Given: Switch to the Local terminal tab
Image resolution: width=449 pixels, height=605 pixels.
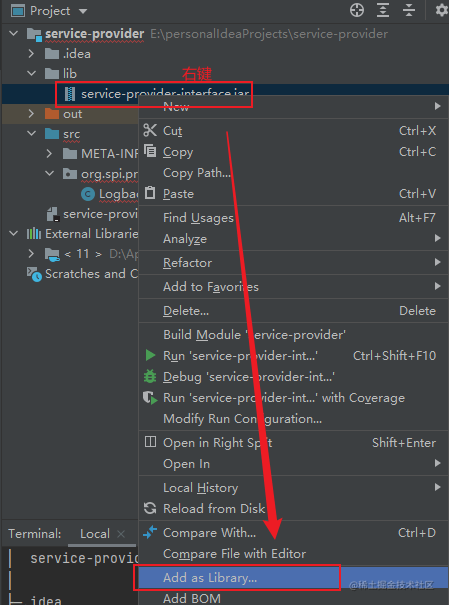Looking at the screenshot, I should [95, 534].
